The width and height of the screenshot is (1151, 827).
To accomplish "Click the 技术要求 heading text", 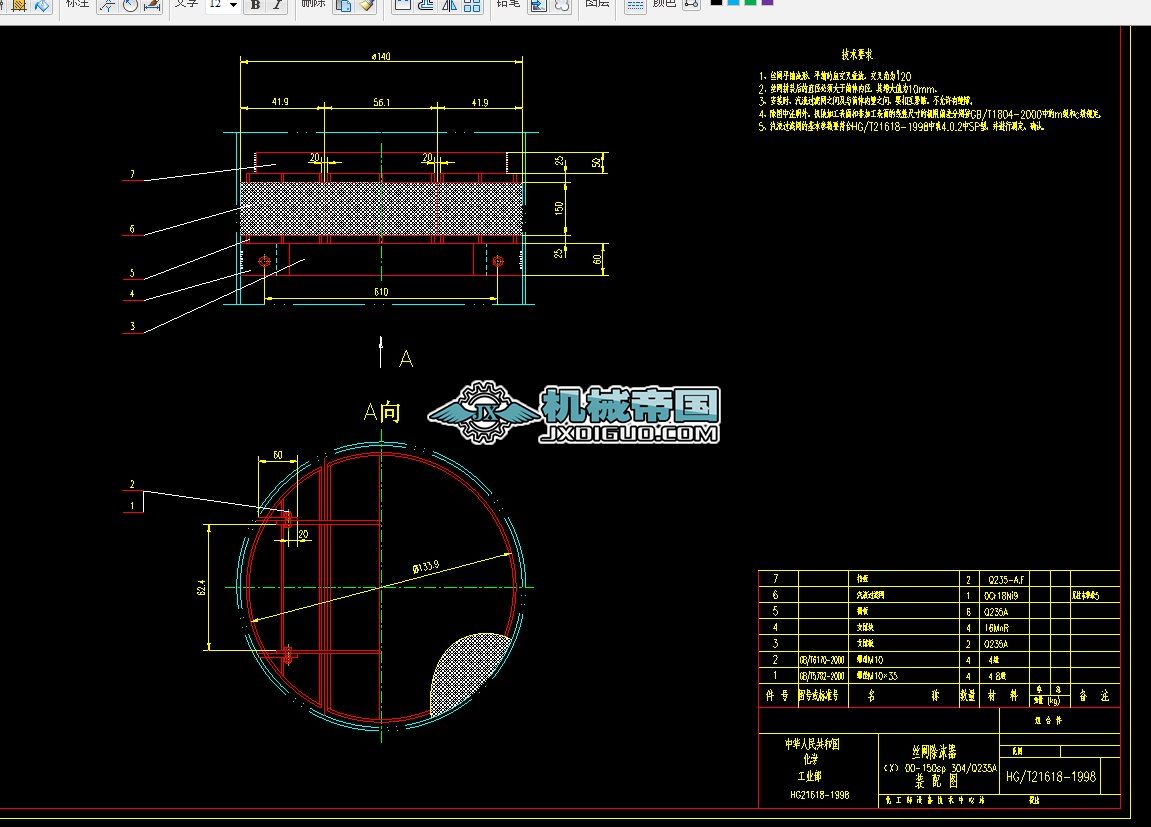I will 857,54.
